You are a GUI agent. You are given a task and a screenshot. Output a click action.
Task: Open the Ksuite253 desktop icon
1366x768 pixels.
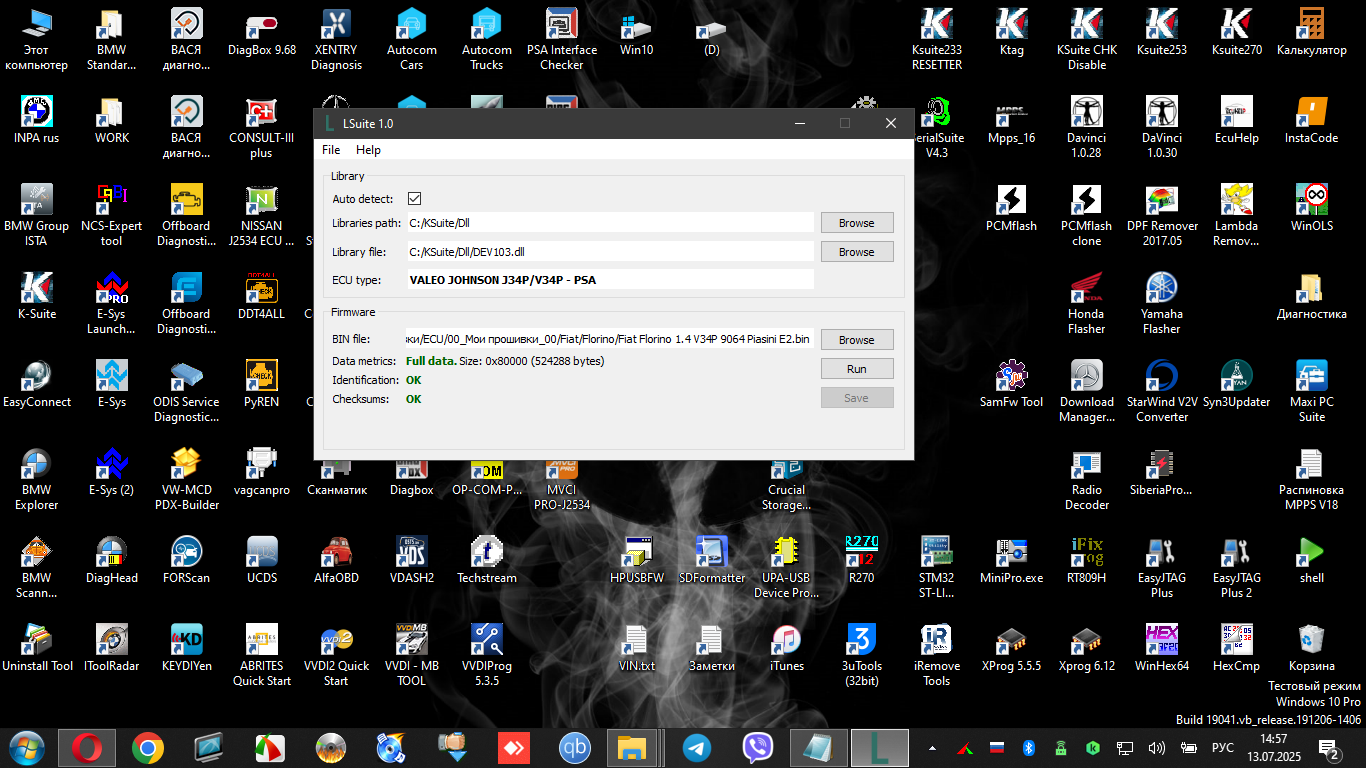(x=1162, y=34)
